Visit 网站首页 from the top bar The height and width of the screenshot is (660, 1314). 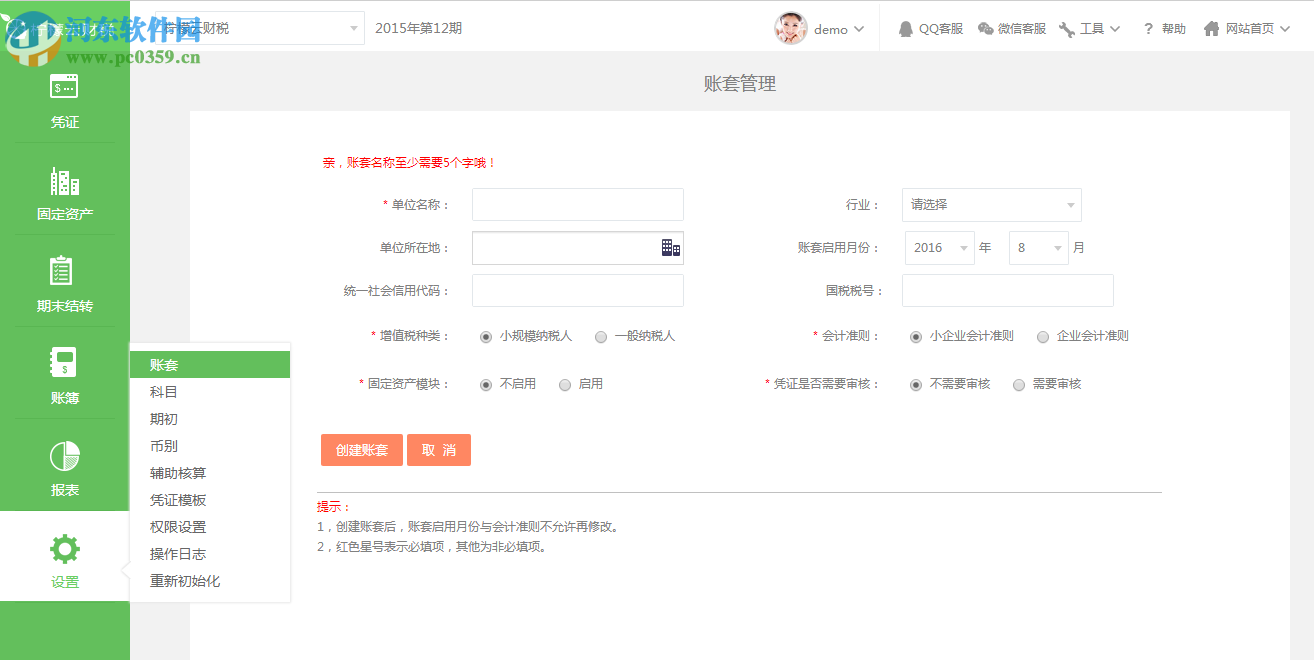tap(1246, 28)
